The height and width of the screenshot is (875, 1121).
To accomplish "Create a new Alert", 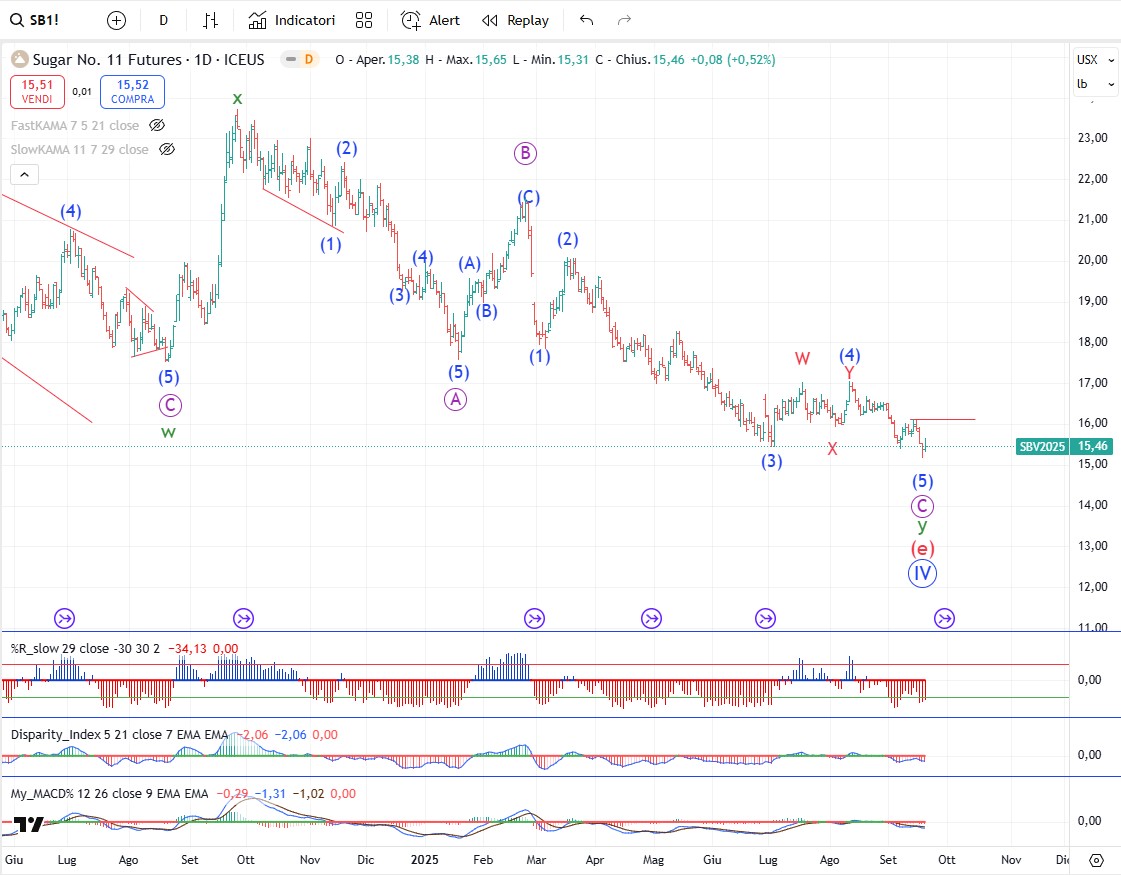I will click(430, 20).
